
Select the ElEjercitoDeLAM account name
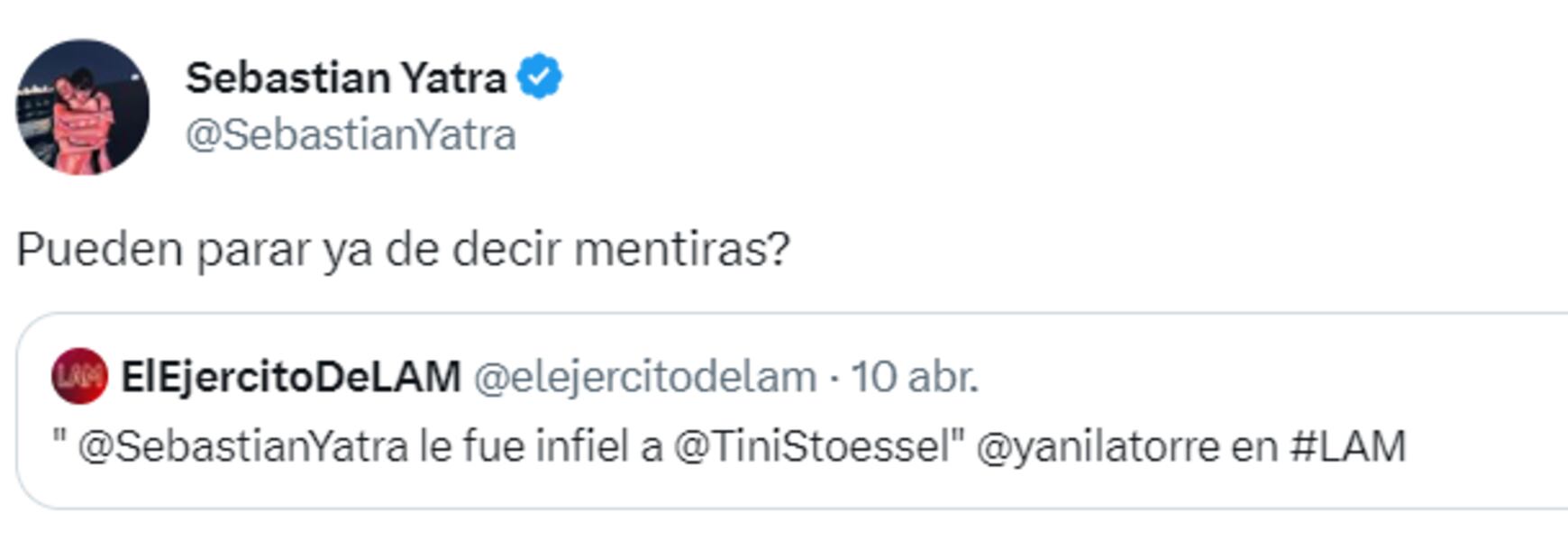(291, 377)
